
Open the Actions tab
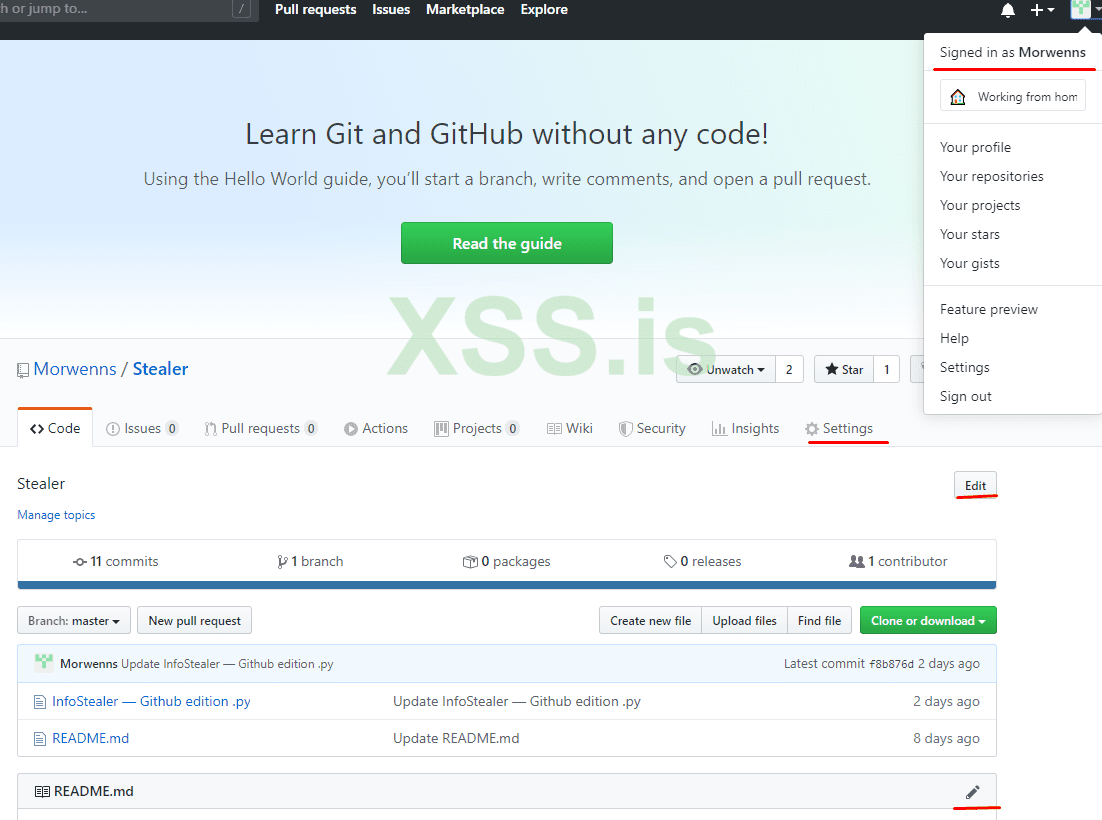[376, 429]
